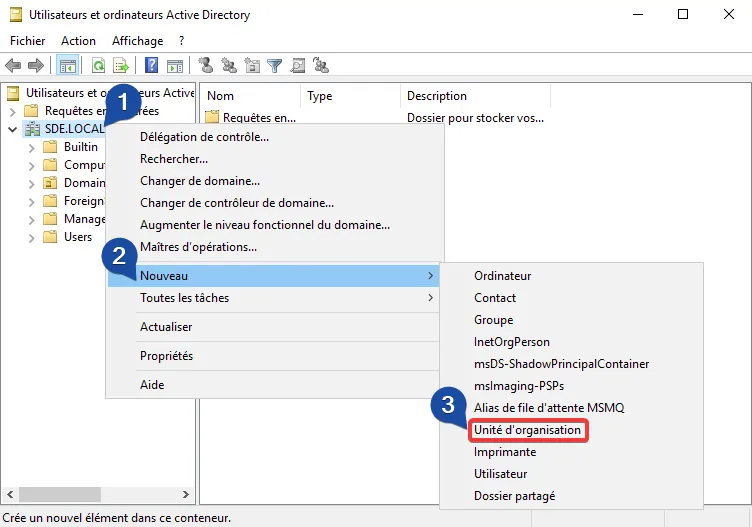The width and height of the screenshot is (752, 527).
Task: Toggle the console tree pane icon
Action: [67, 66]
